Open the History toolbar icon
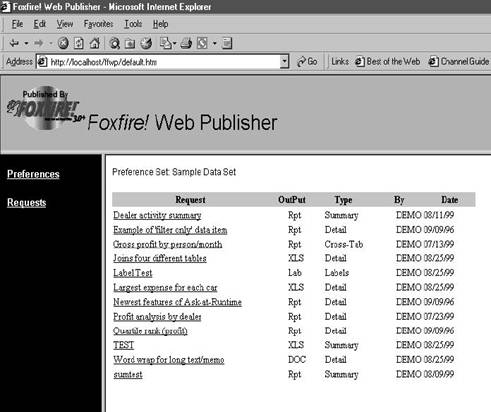Viewport: 491px width, 412px height. click(146, 43)
